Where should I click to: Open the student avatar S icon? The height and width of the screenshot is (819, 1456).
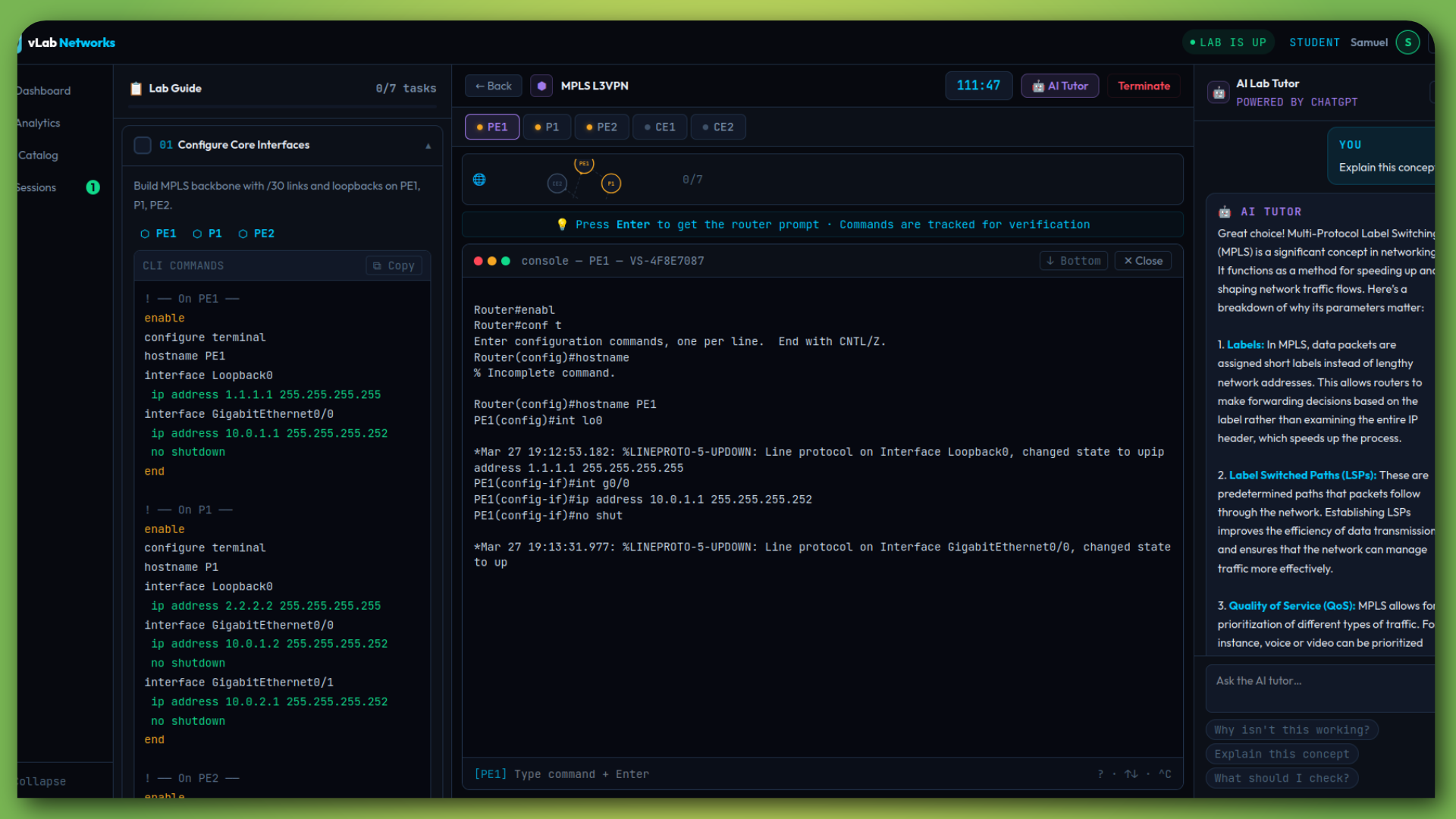pyautogui.click(x=1407, y=42)
